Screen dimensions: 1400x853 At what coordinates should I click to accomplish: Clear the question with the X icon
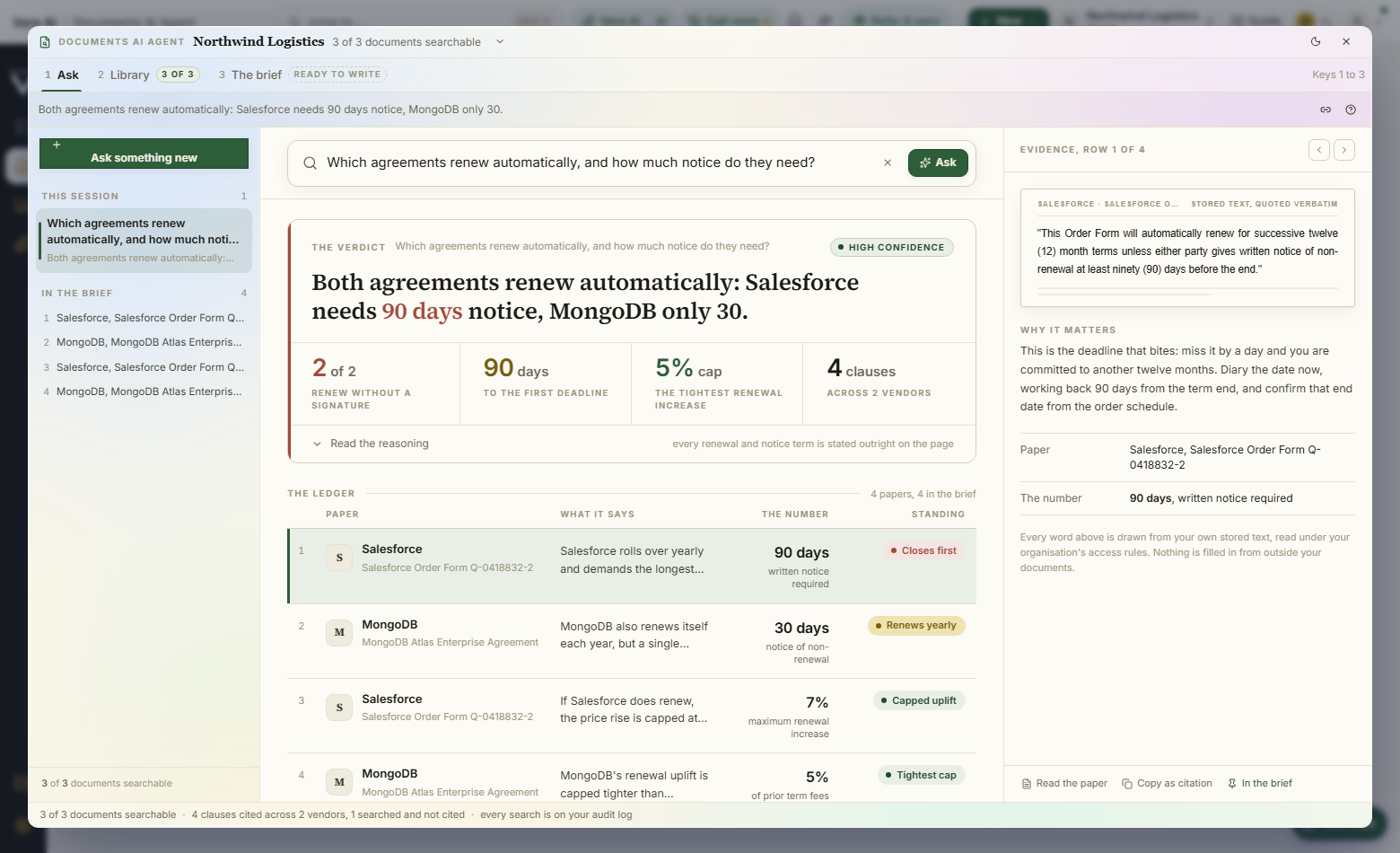pyautogui.click(x=888, y=163)
